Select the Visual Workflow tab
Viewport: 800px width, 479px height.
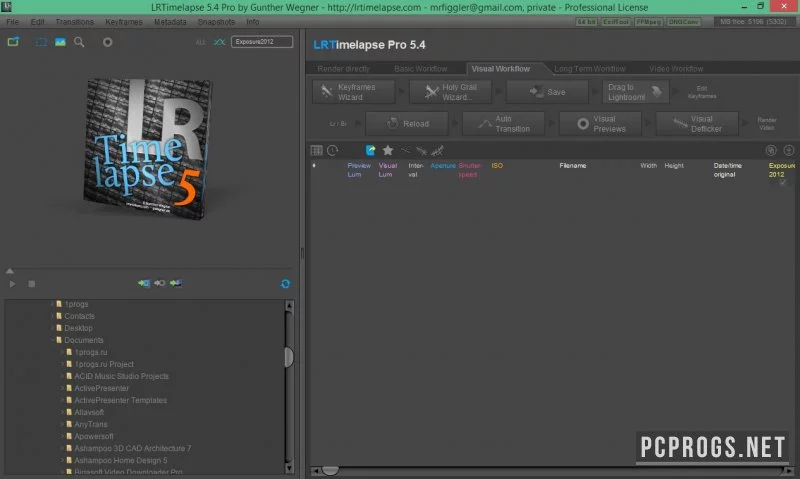click(501, 69)
